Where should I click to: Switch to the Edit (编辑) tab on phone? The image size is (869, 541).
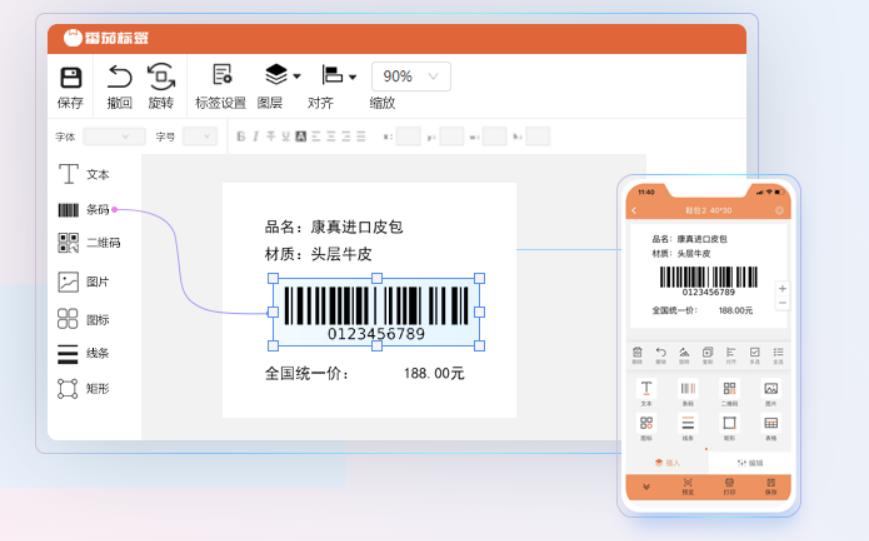749,463
